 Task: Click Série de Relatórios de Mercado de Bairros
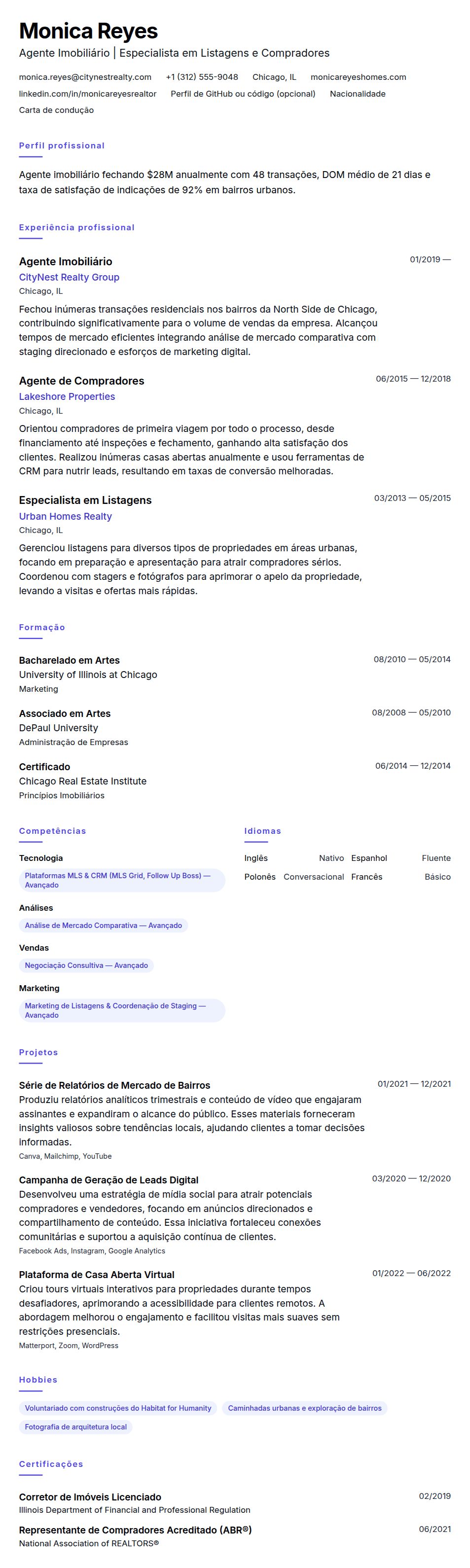coord(114,1085)
